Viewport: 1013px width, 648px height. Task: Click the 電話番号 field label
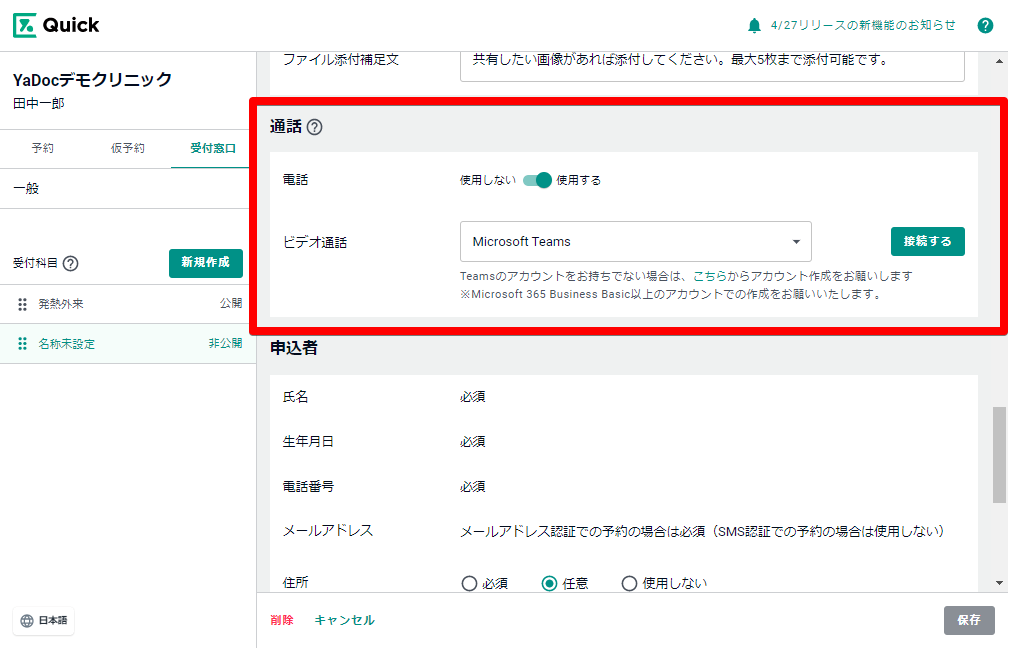(x=308, y=486)
